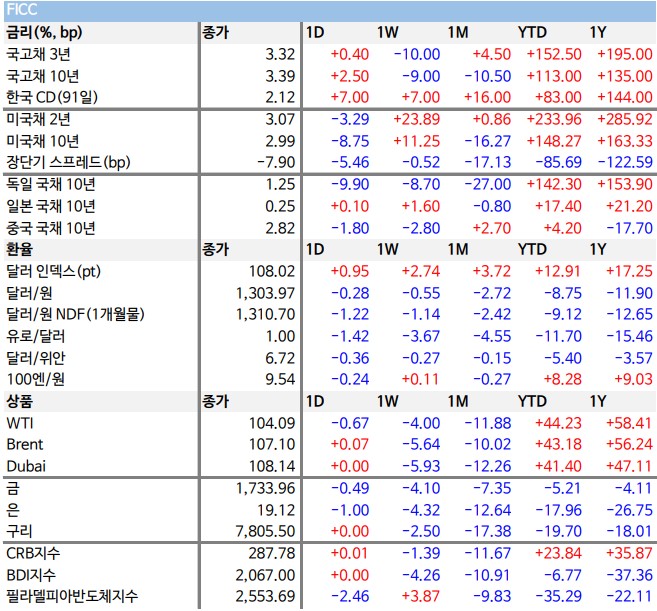
Task: Select 미국채 2년 1Y value +285.92
Action: 625,119
